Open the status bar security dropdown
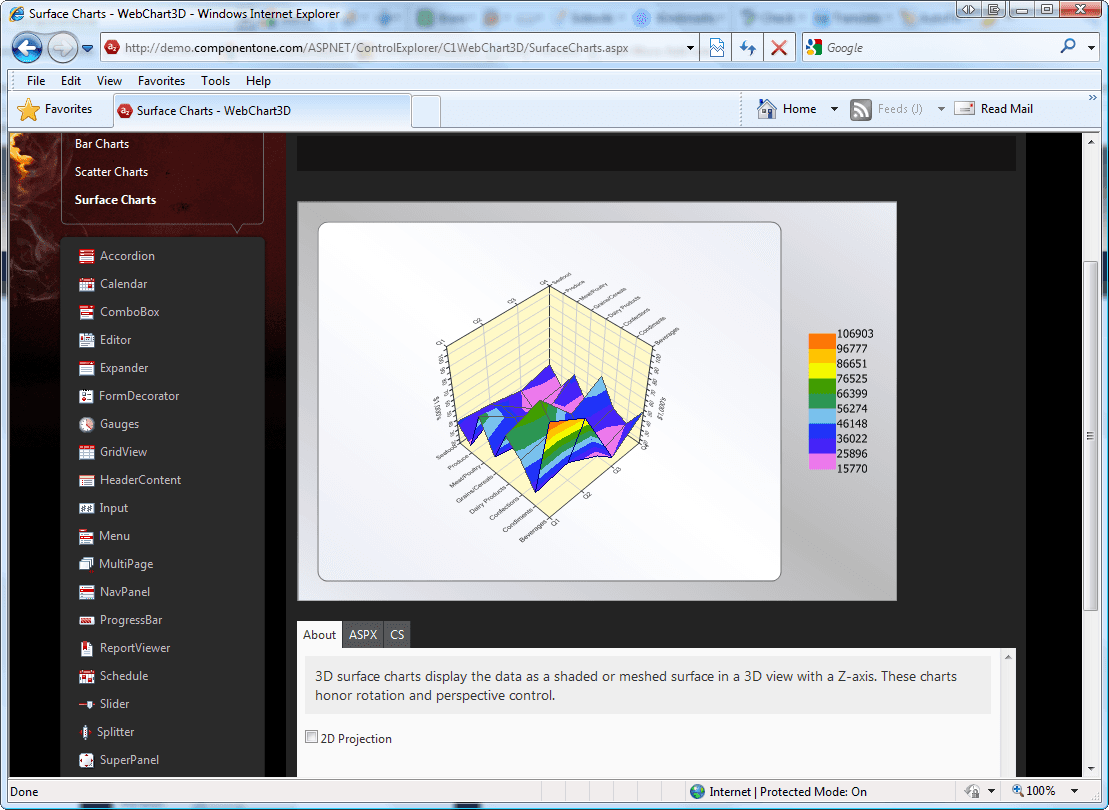This screenshot has width=1109, height=810. [992, 791]
